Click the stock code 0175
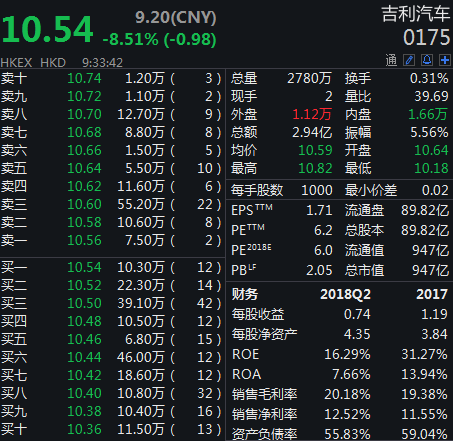 [x=427, y=37]
